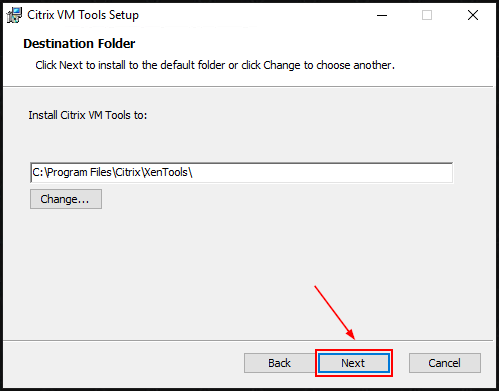The width and height of the screenshot is (499, 391).
Task: Click the red arrow annotation above Next
Action: coord(334,312)
